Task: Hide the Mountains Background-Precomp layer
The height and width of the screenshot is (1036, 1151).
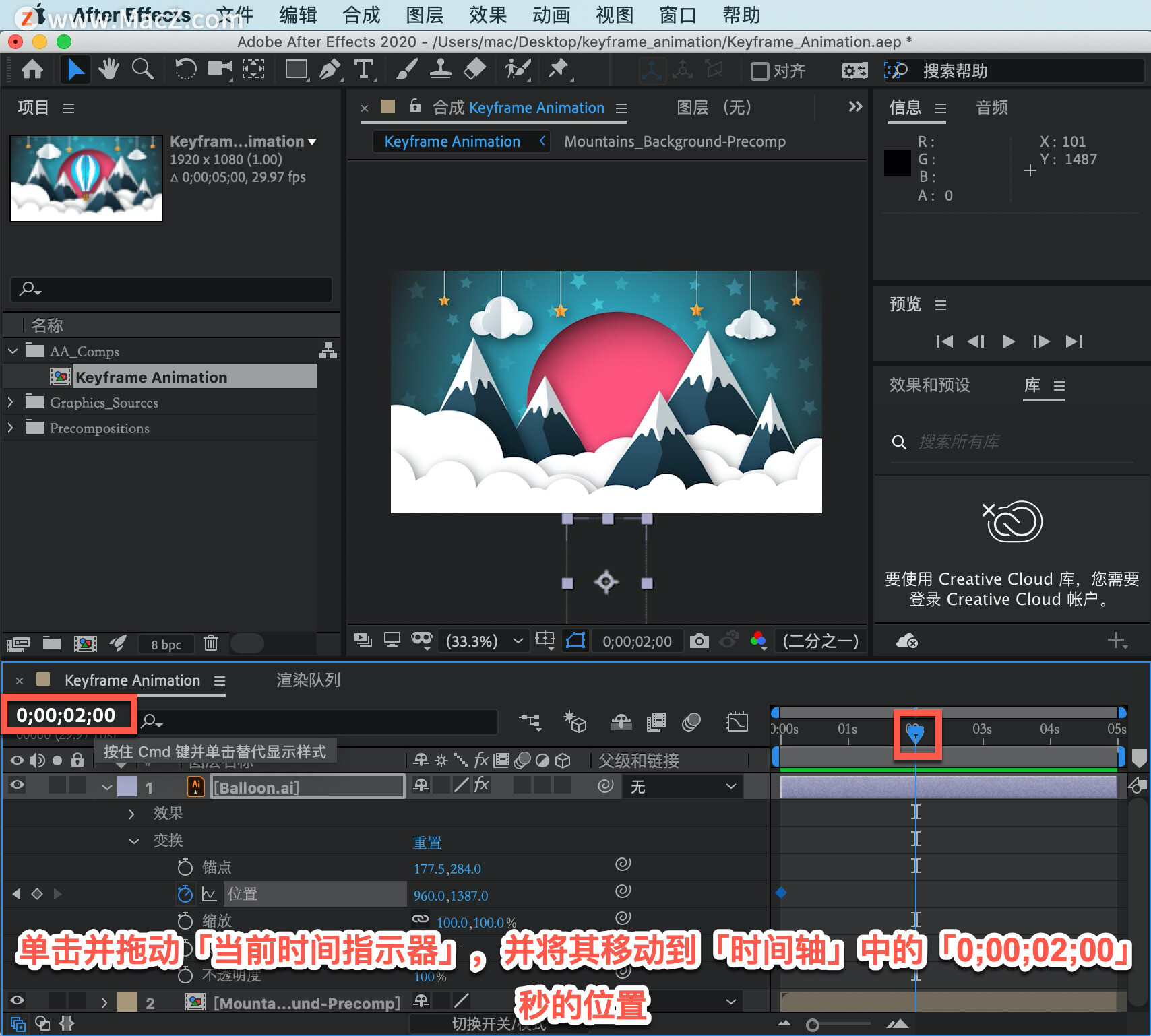Action: (x=17, y=1001)
